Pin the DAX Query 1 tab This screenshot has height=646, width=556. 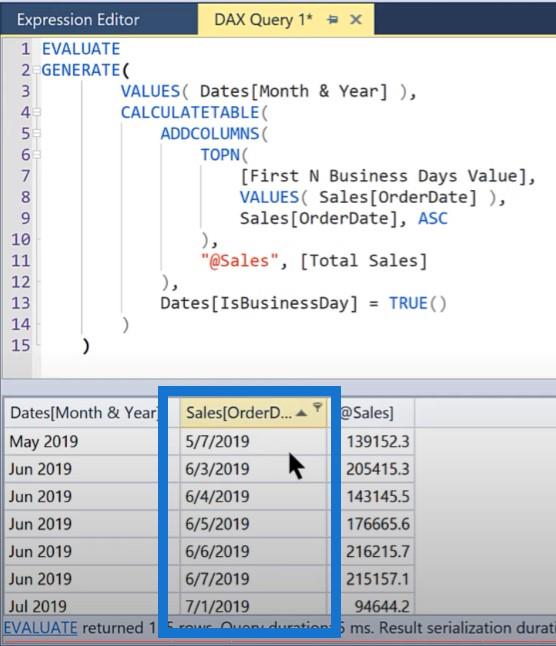(x=332, y=19)
